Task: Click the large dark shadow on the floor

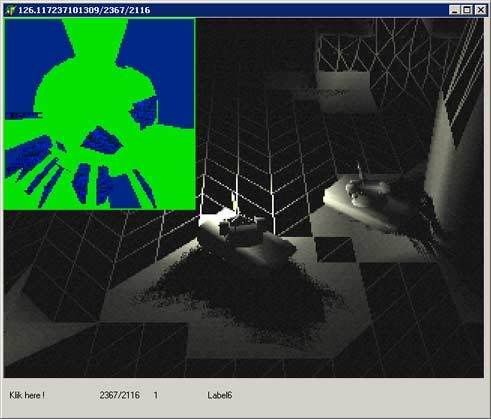Action: 240,293
